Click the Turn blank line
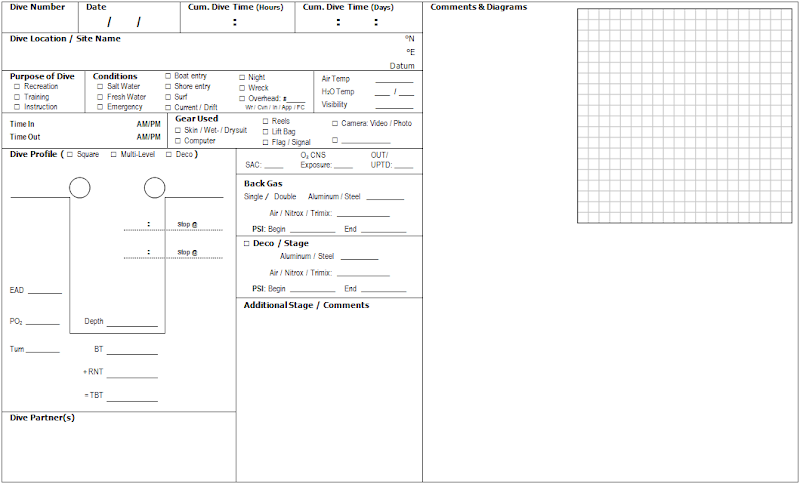 [x=43, y=351]
